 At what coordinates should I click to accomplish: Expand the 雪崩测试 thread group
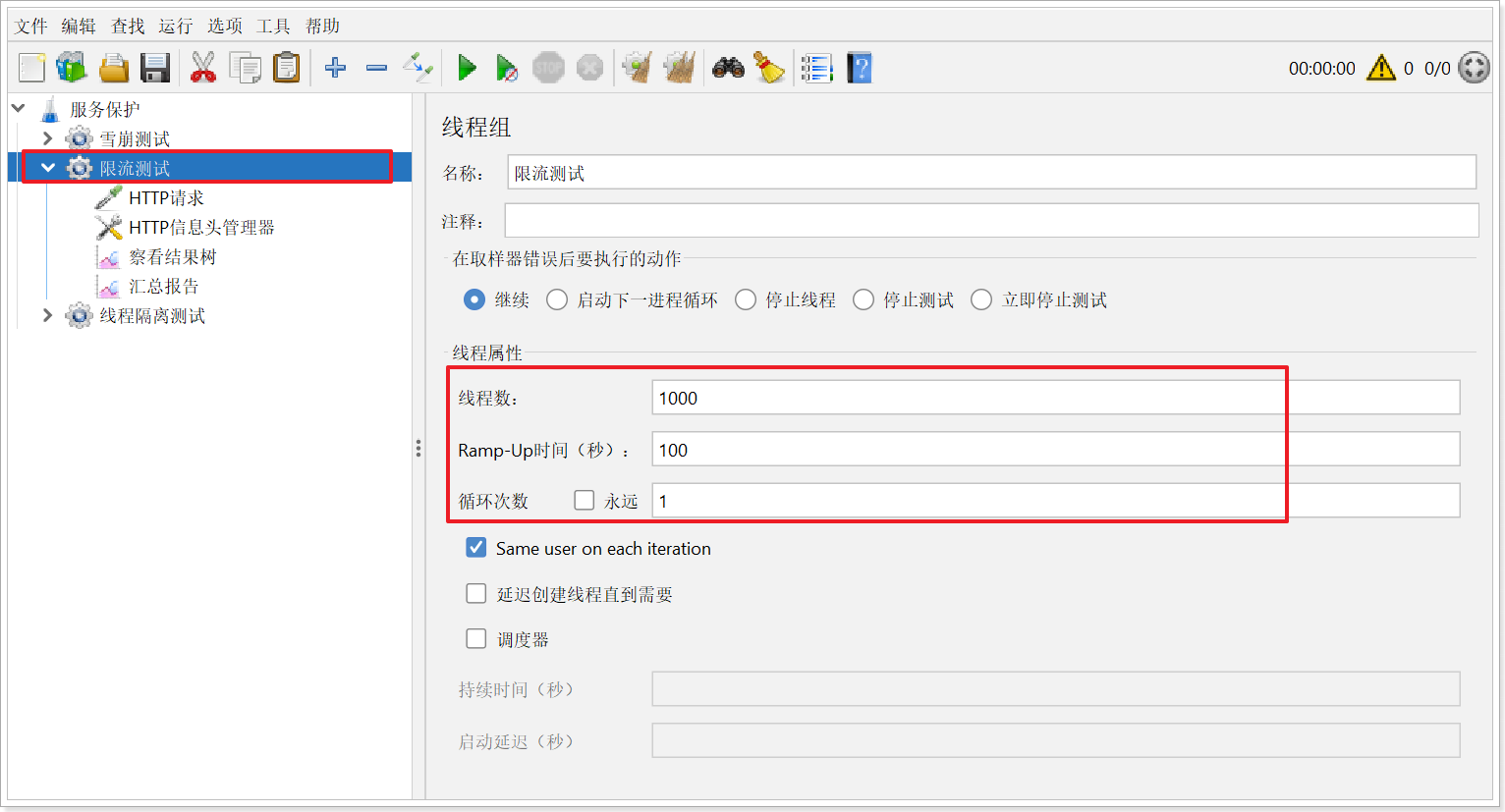[x=47, y=138]
